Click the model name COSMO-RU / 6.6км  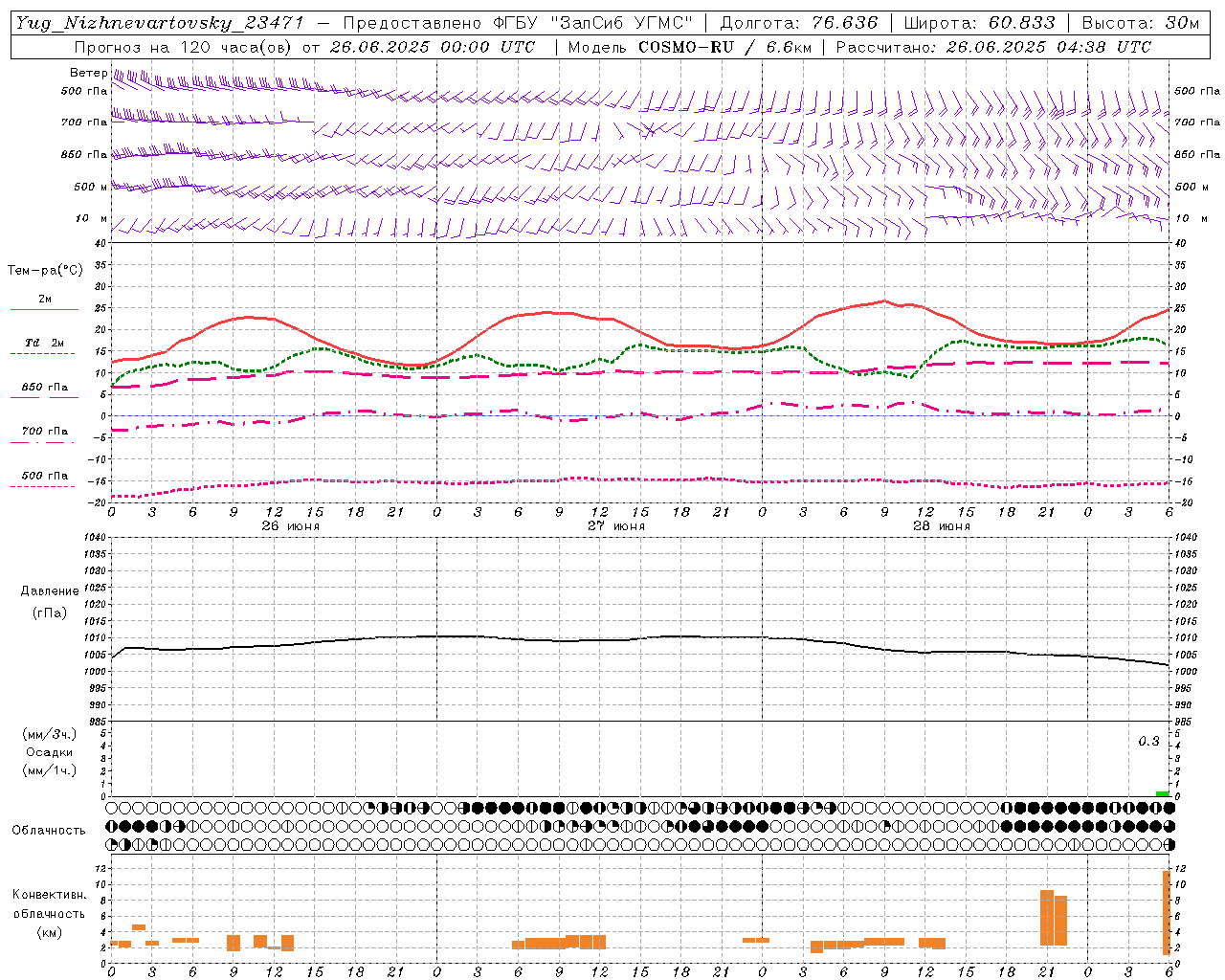(x=724, y=47)
